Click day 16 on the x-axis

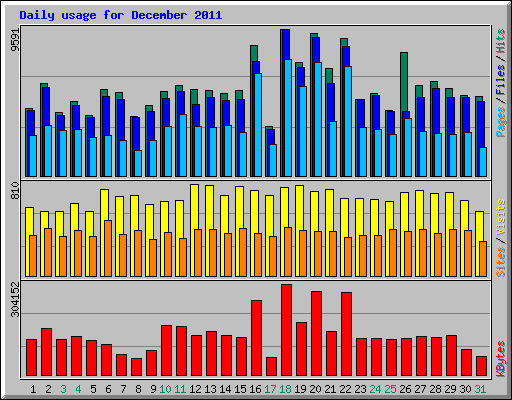(255, 389)
